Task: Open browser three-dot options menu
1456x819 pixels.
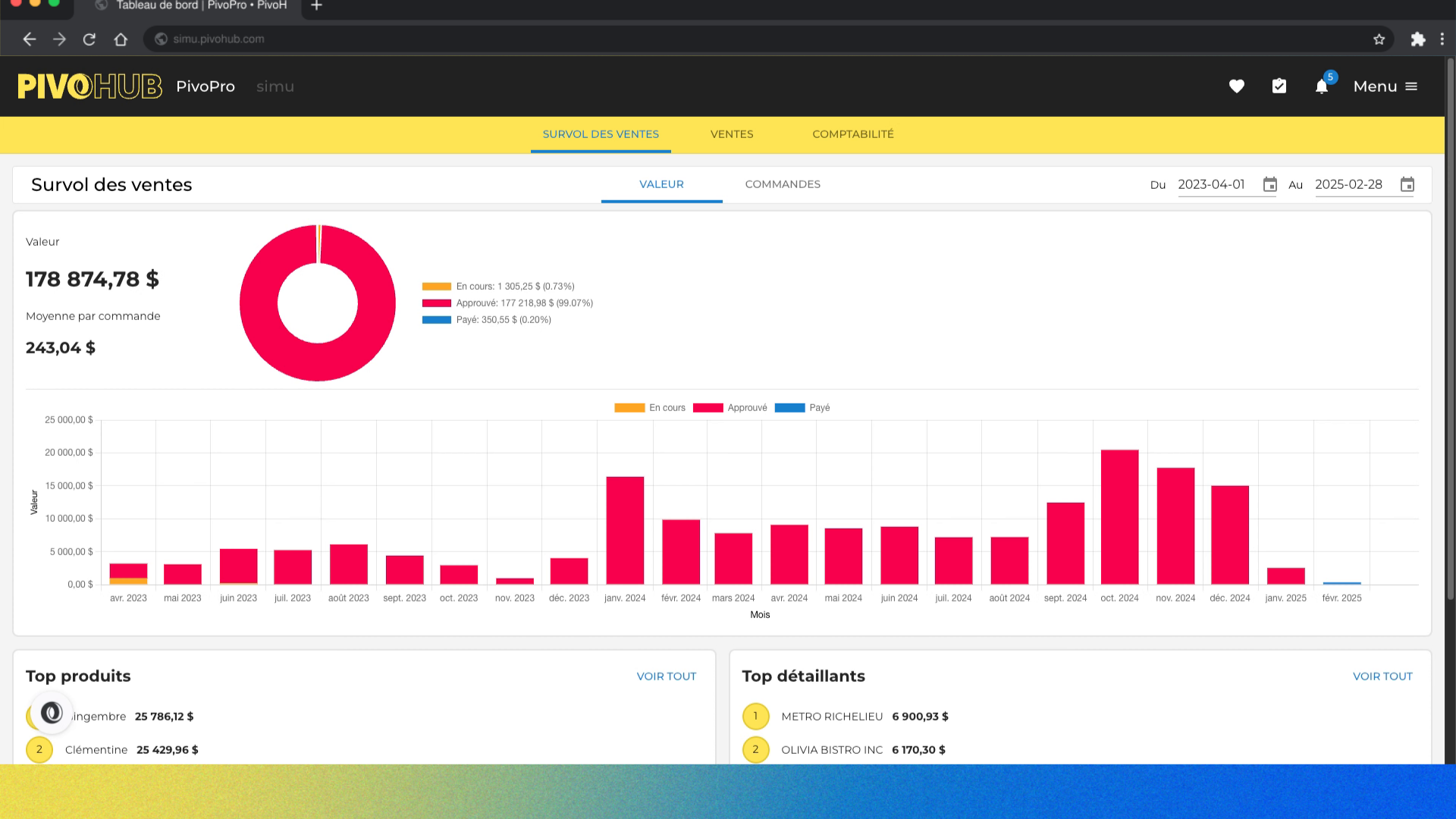Action: coord(1442,39)
